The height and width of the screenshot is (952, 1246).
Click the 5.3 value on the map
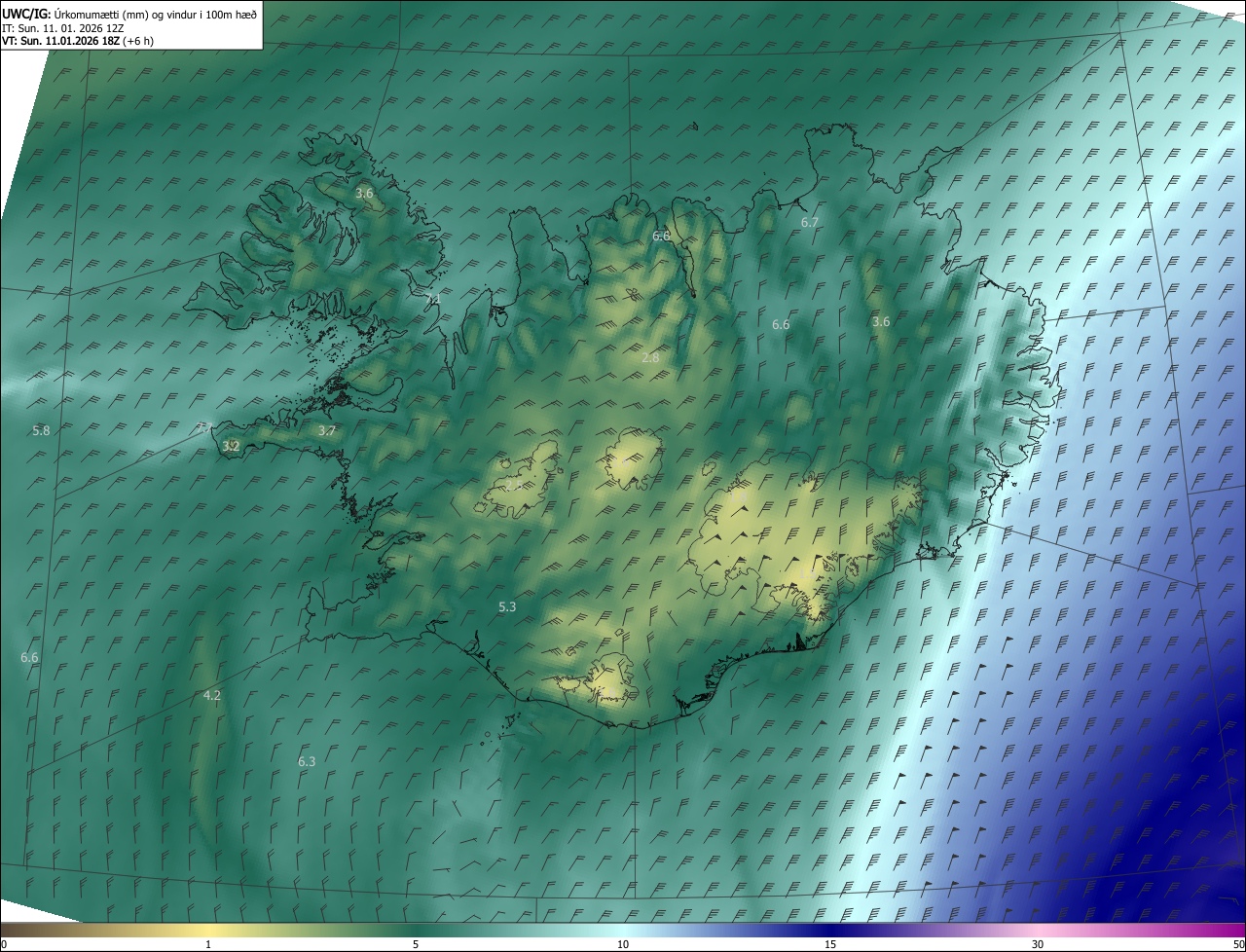coord(507,607)
